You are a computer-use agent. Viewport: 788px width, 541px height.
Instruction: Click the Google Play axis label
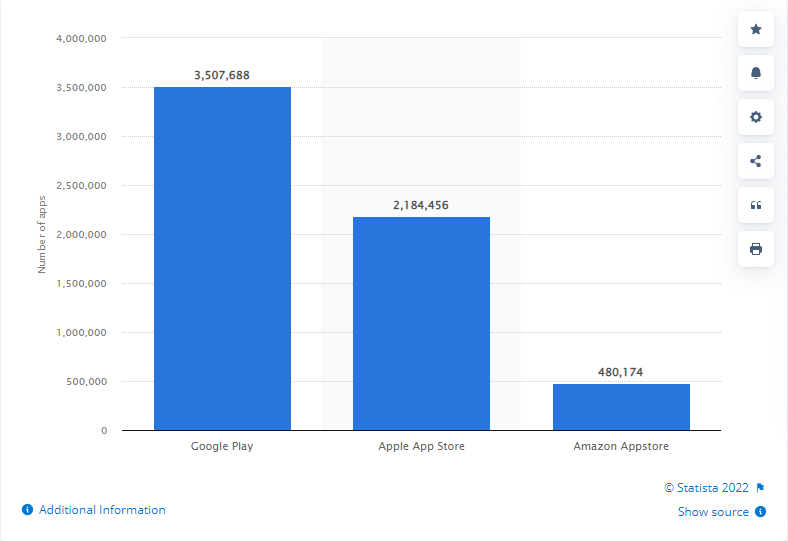tap(222, 446)
